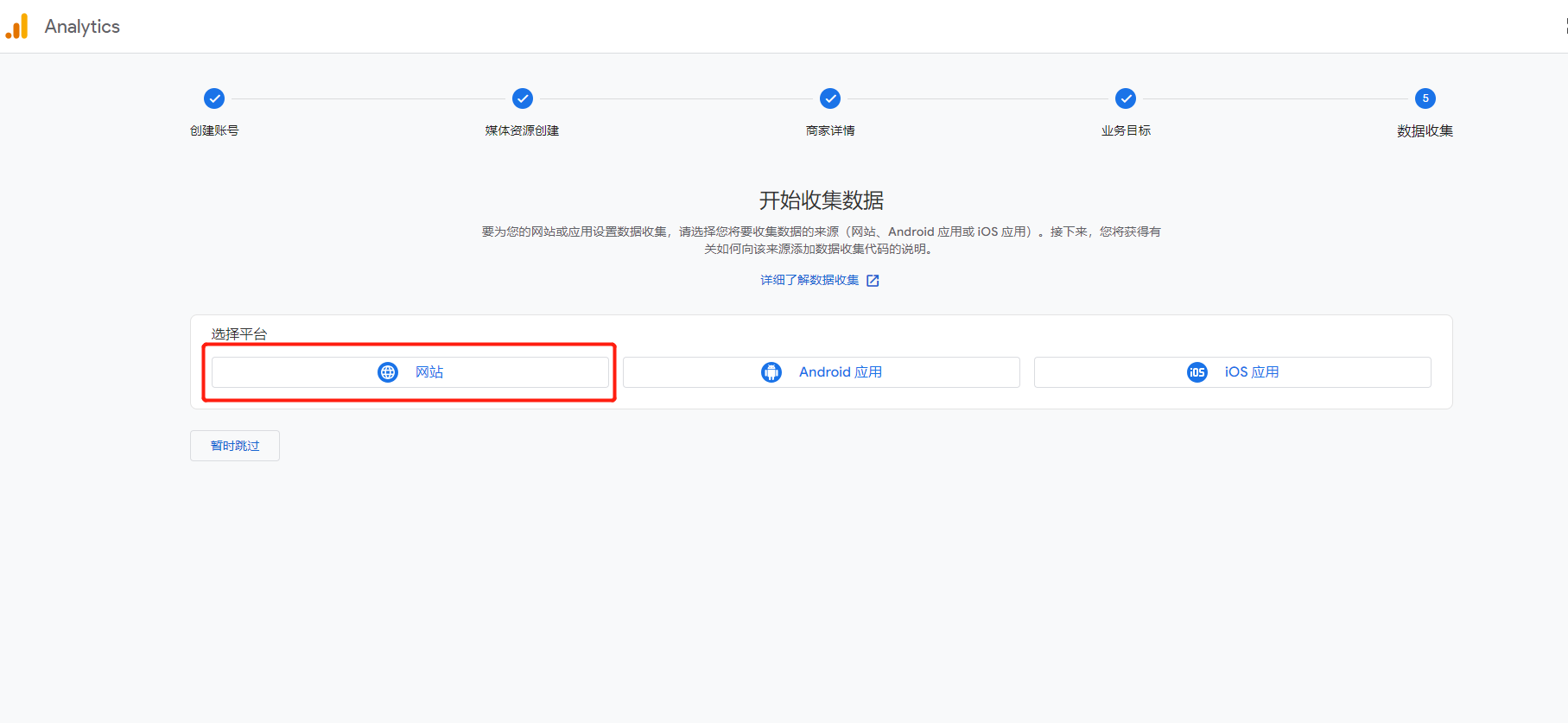Click the Google Analytics logo icon

17,27
